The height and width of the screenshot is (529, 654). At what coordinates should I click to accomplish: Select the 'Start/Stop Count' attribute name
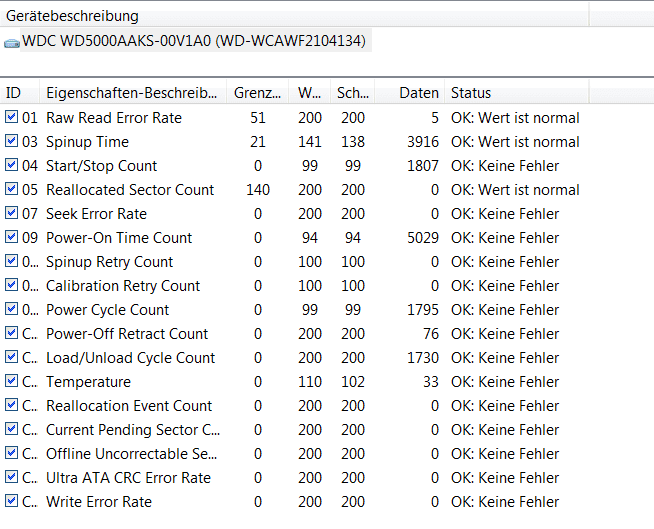(101, 166)
